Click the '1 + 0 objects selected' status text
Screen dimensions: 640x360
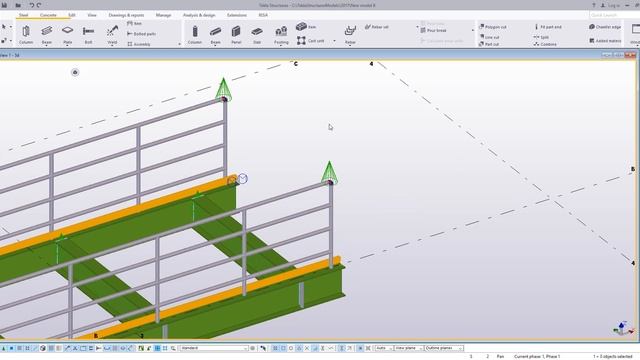coord(613,356)
